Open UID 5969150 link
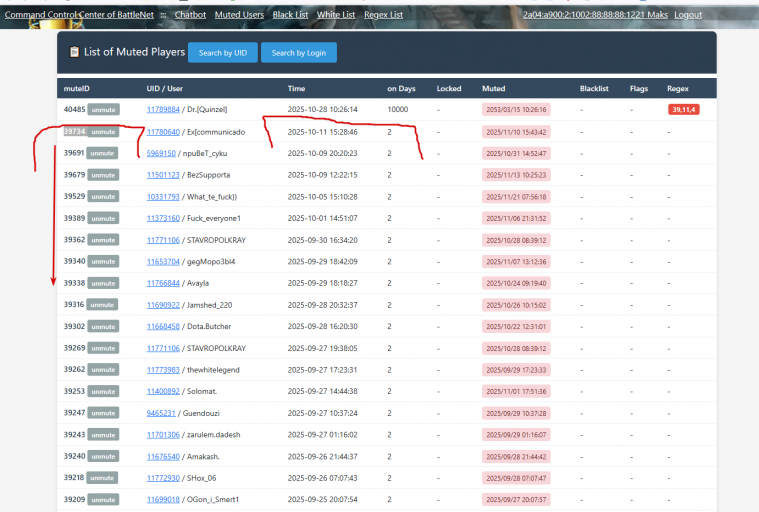Viewport: 759px width, 512px height. tap(161, 153)
